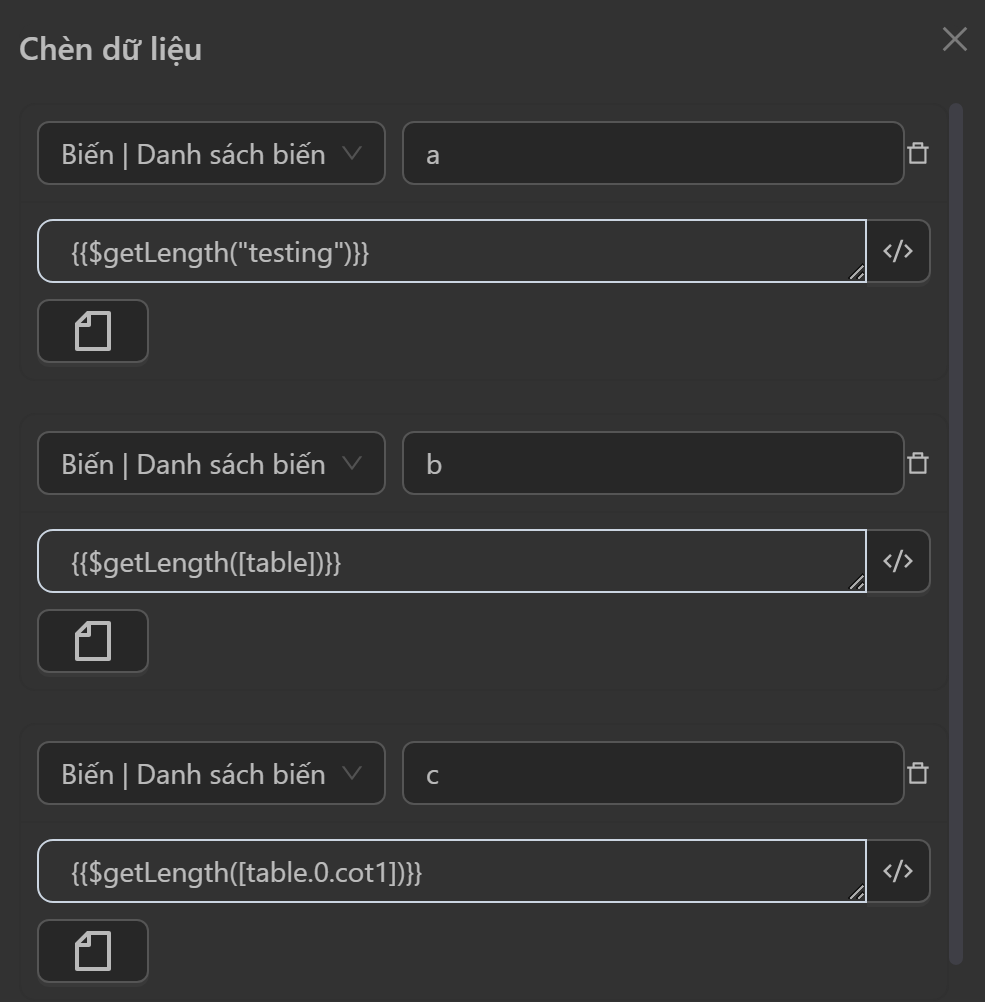This screenshot has height=1002, width=985.
Task: Expand third 'Biến | Danh sách biến' dropdown
Action: [211, 774]
